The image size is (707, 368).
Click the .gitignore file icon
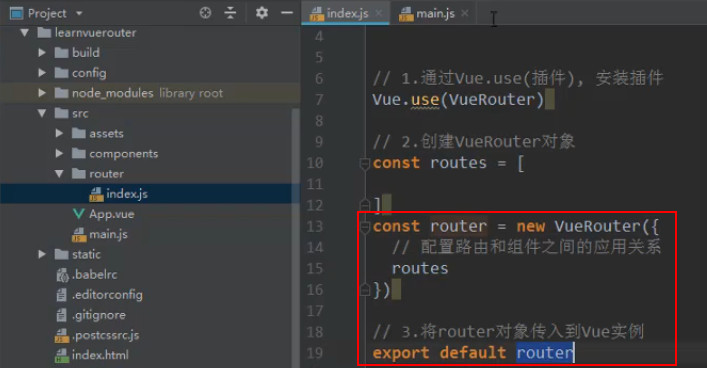(61, 315)
